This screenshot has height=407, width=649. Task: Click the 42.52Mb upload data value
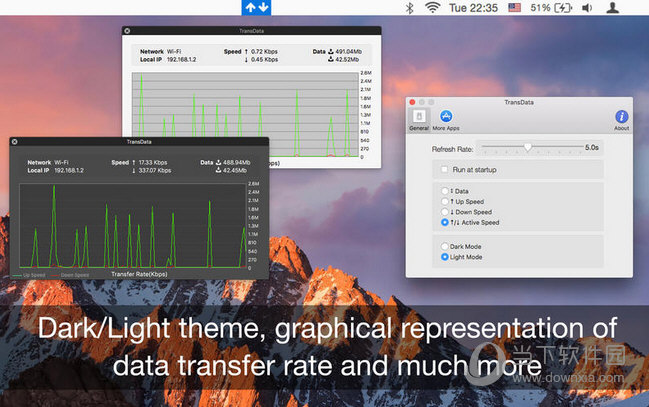[347, 60]
